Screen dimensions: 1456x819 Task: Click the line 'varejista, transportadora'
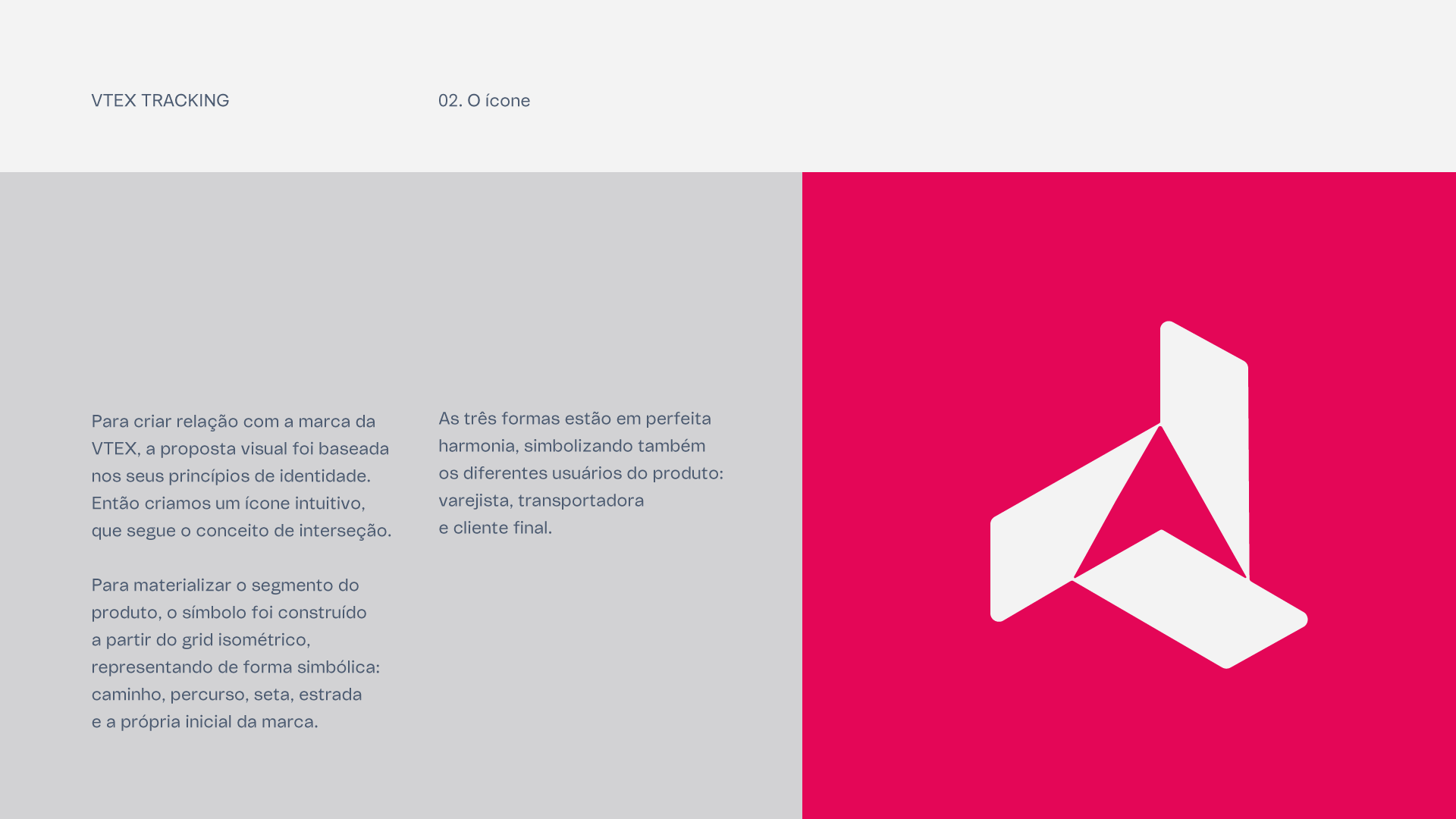(x=541, y=500)
